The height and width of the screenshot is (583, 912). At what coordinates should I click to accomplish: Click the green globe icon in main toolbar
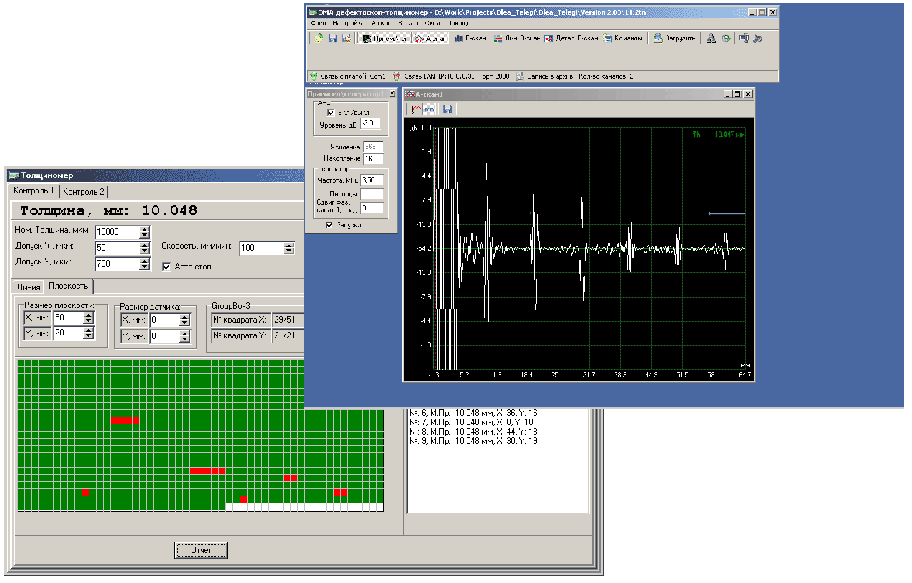pos(726,38)
